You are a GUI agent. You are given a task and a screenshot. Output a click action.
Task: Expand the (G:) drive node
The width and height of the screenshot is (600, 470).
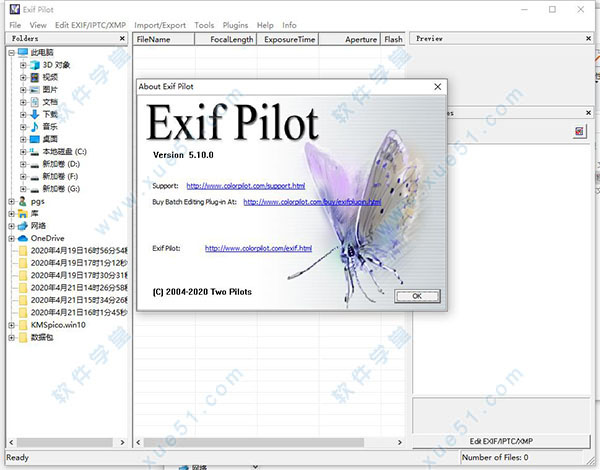(x=23, y=189)
